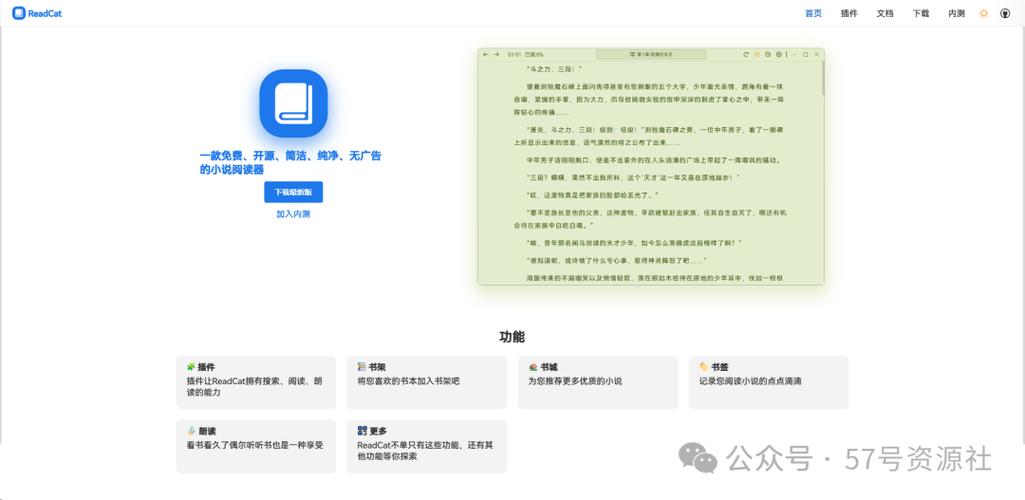This screenshot has width=1025, height=500.
Task: Click the forward arrow in reader preview
Action: click(x=497, y=54)
